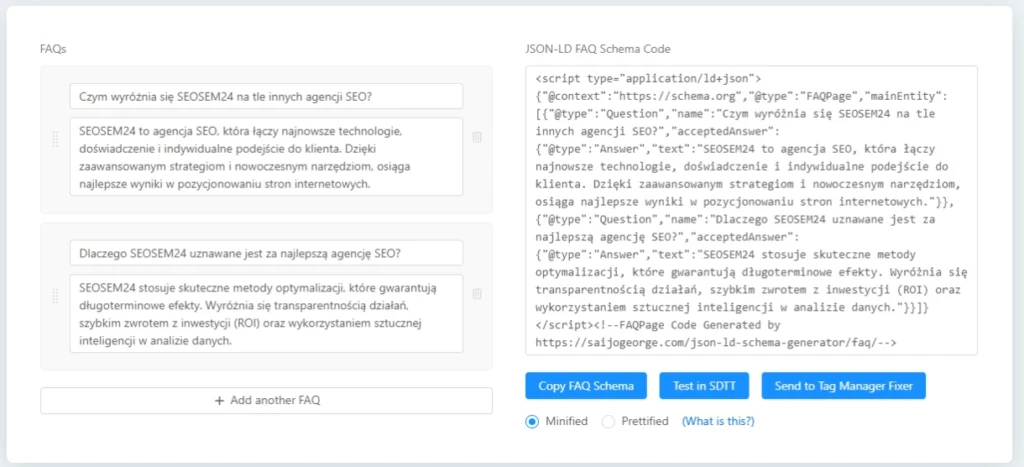
Task: Click inside the JSON-LD schema code area
Action: pyautogui.click(x=751, y=210)
